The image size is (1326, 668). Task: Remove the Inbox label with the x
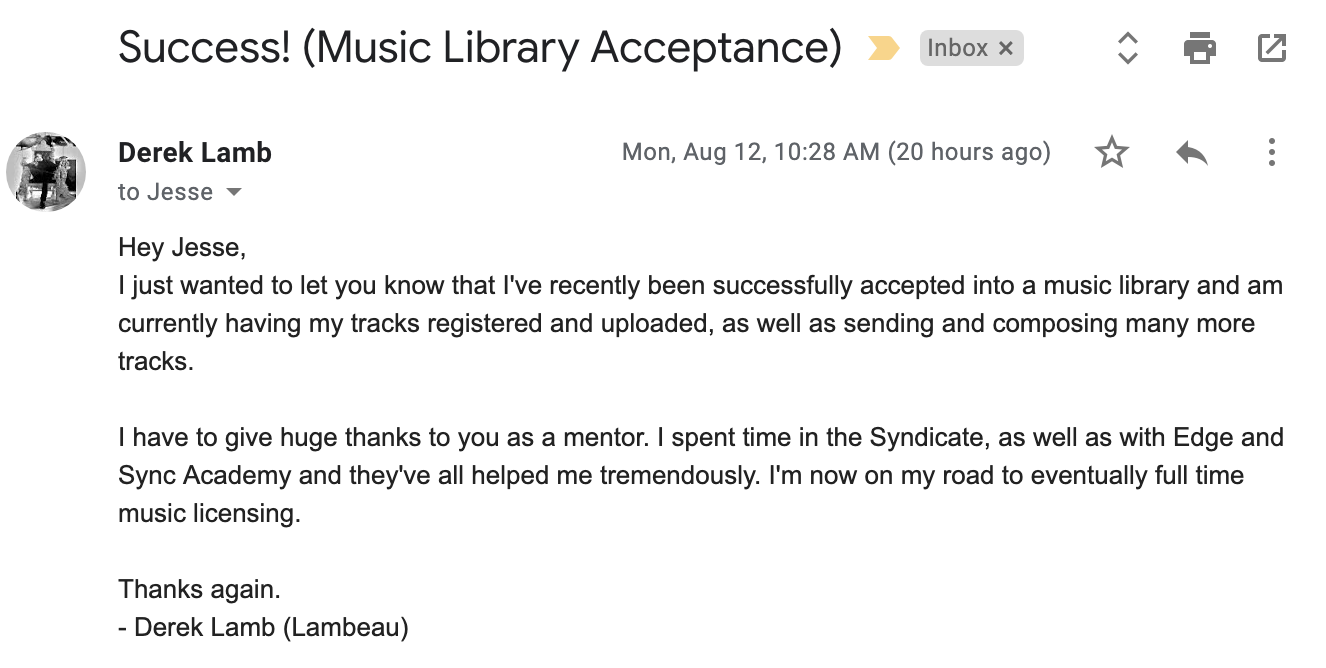point(1006,48)
